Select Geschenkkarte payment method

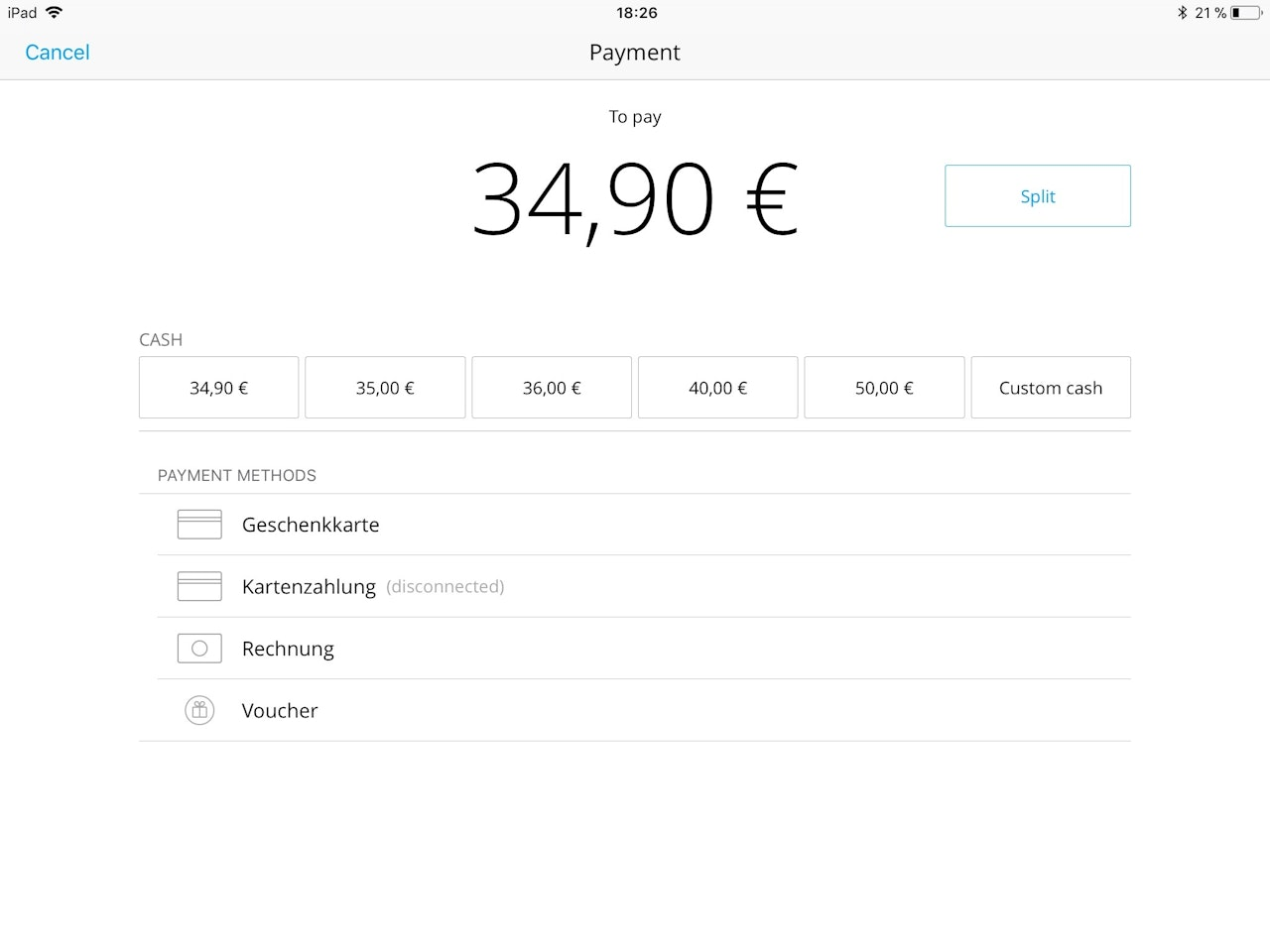click(x=311, y=525)
